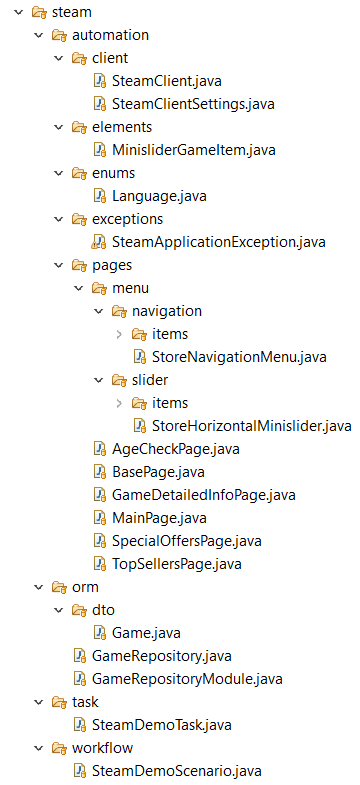This screenshot has height=785, width=360.
Task: Expand the items folder under slider
Action: point(119,403)
